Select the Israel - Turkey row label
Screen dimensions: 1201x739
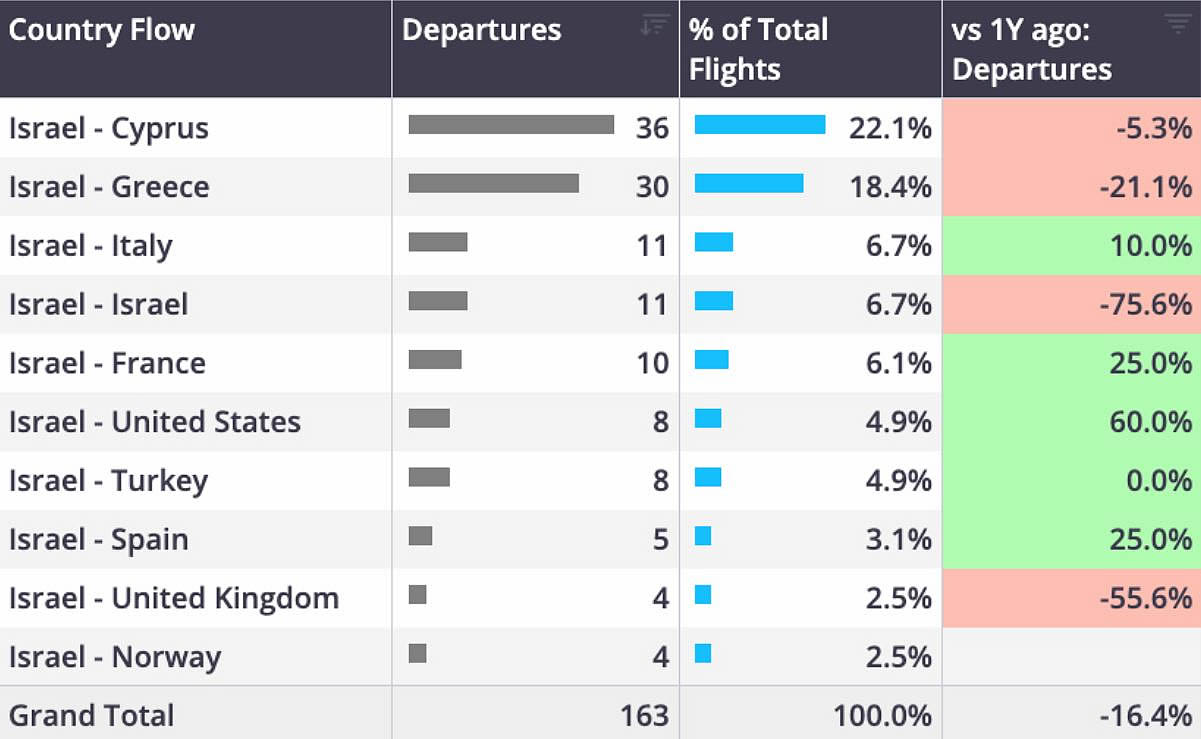coord(108,481)
